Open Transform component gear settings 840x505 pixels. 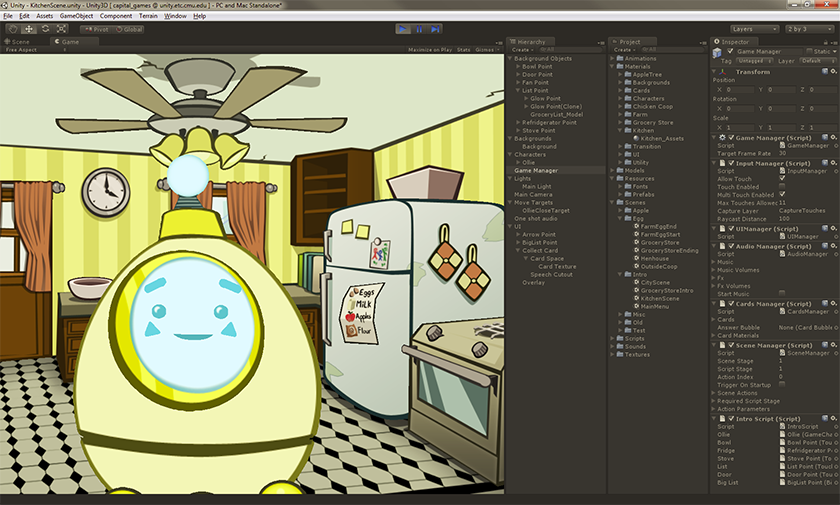pos(834,71)
